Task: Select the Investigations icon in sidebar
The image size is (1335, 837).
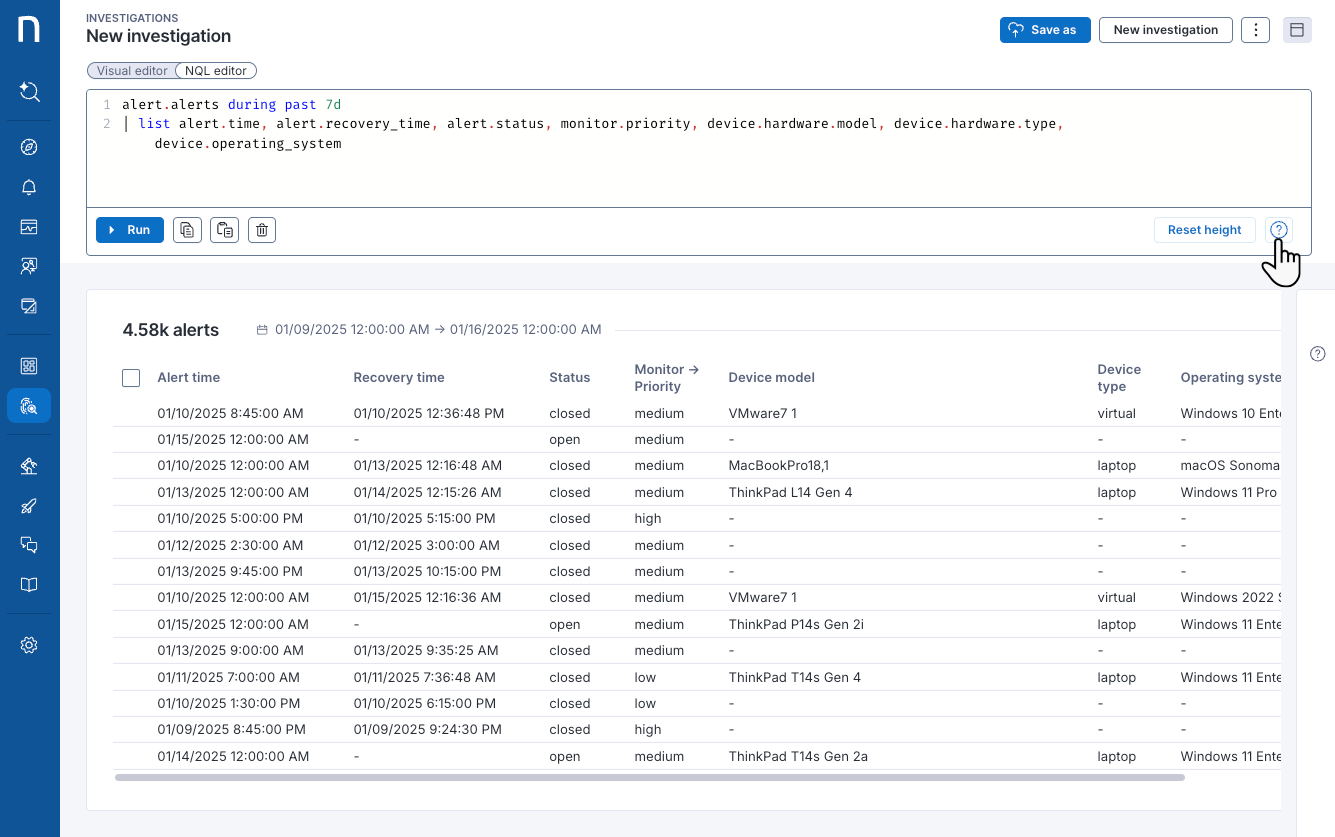Action: pos(29,405)
